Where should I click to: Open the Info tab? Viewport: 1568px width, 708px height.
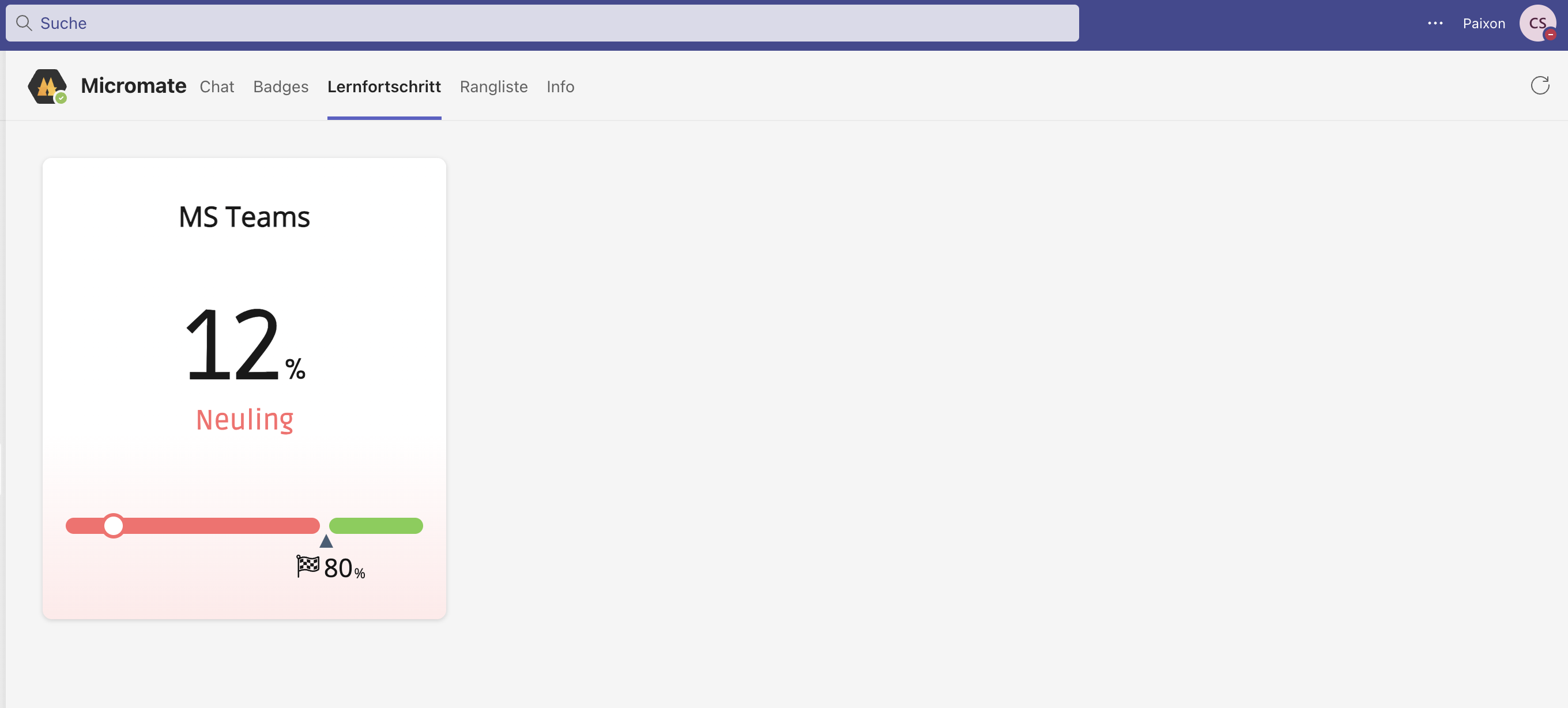pyautogui.click(x=559, y=86)
